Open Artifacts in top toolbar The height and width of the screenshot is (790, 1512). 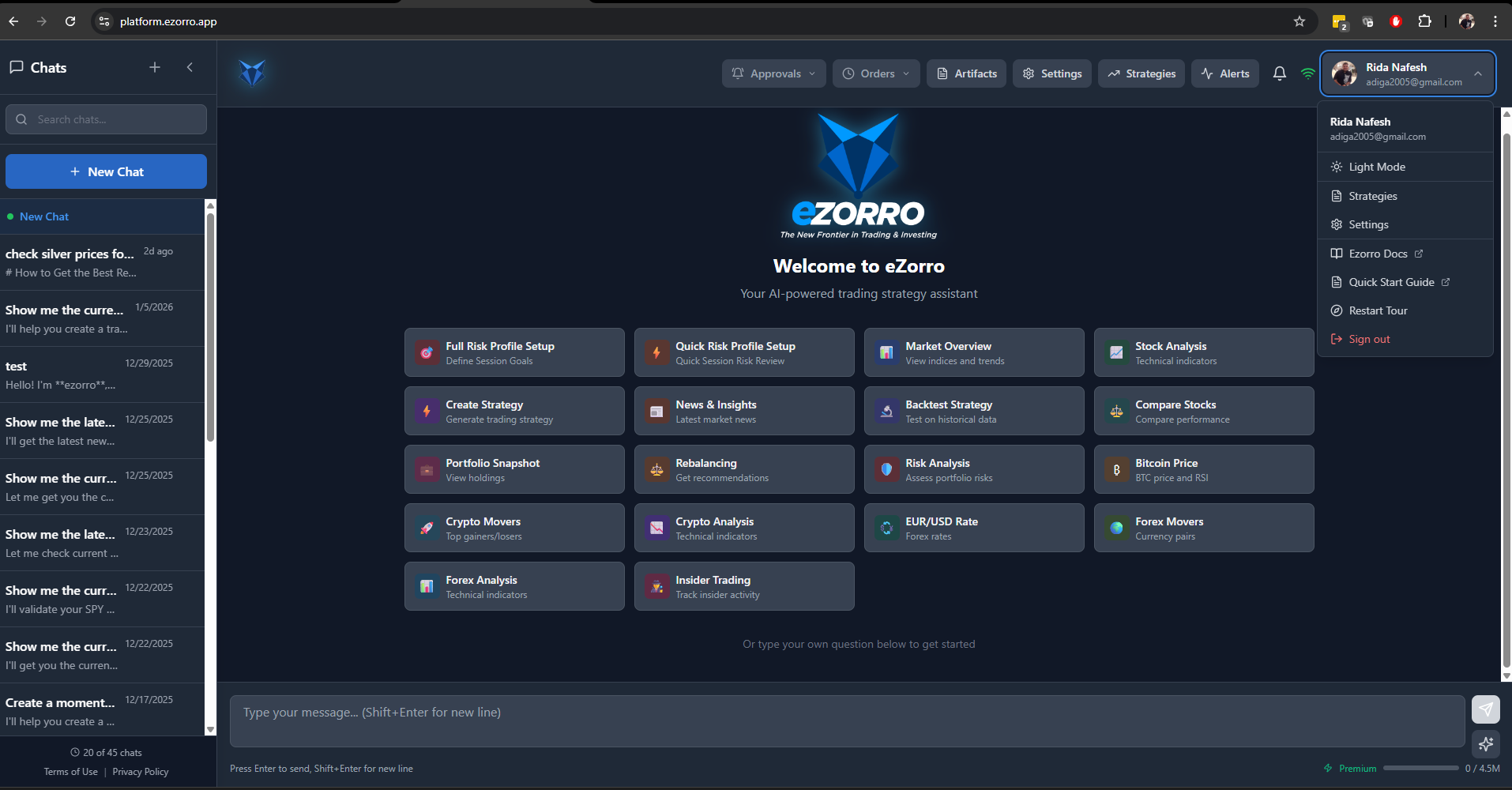point(966,73)
